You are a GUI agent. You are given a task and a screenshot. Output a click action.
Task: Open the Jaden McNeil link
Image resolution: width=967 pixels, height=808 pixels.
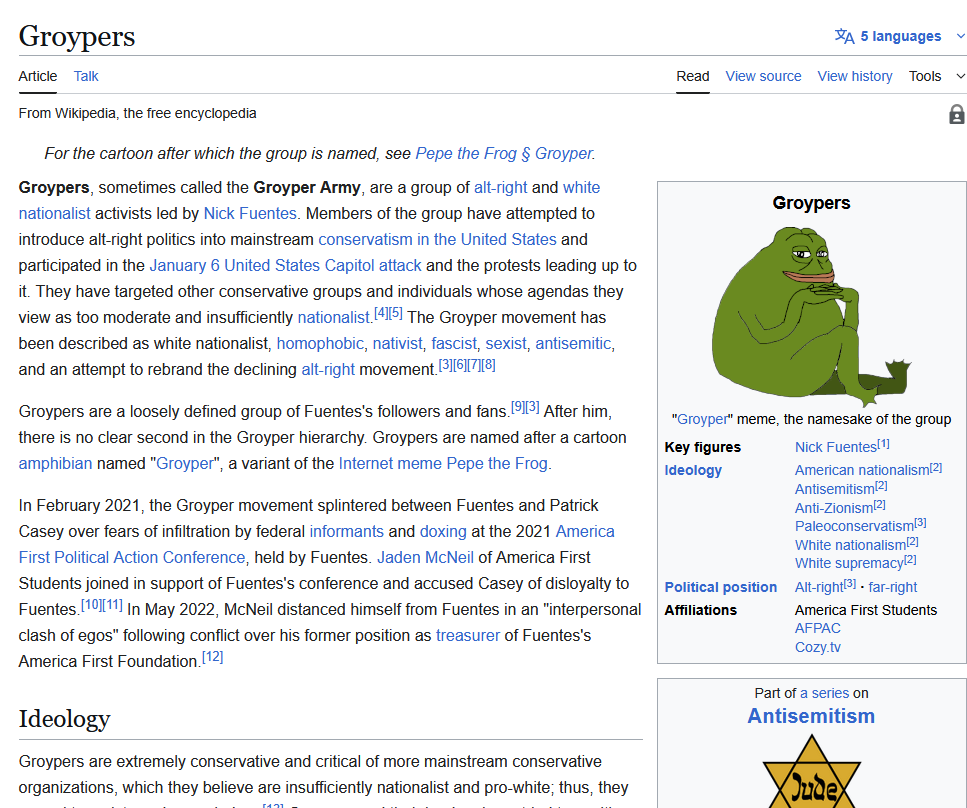426,558
